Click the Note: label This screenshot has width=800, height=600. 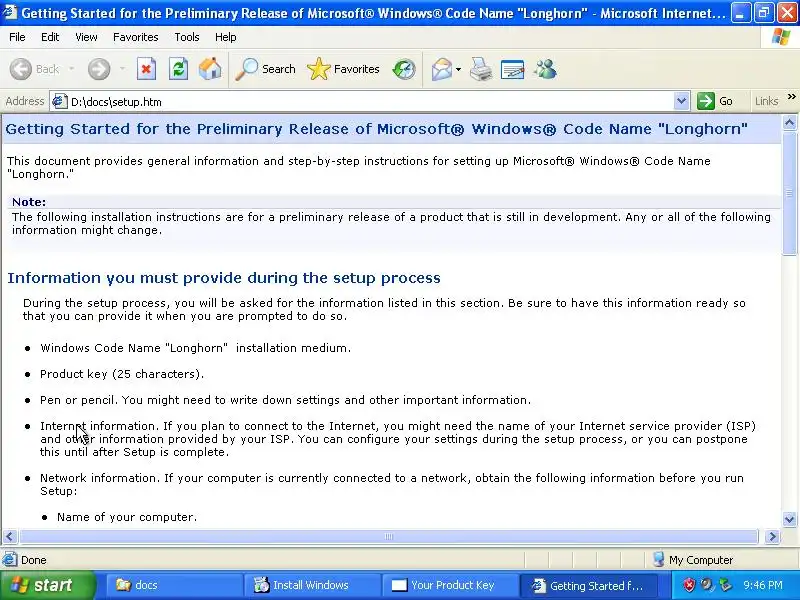click(x=29, y=202)
